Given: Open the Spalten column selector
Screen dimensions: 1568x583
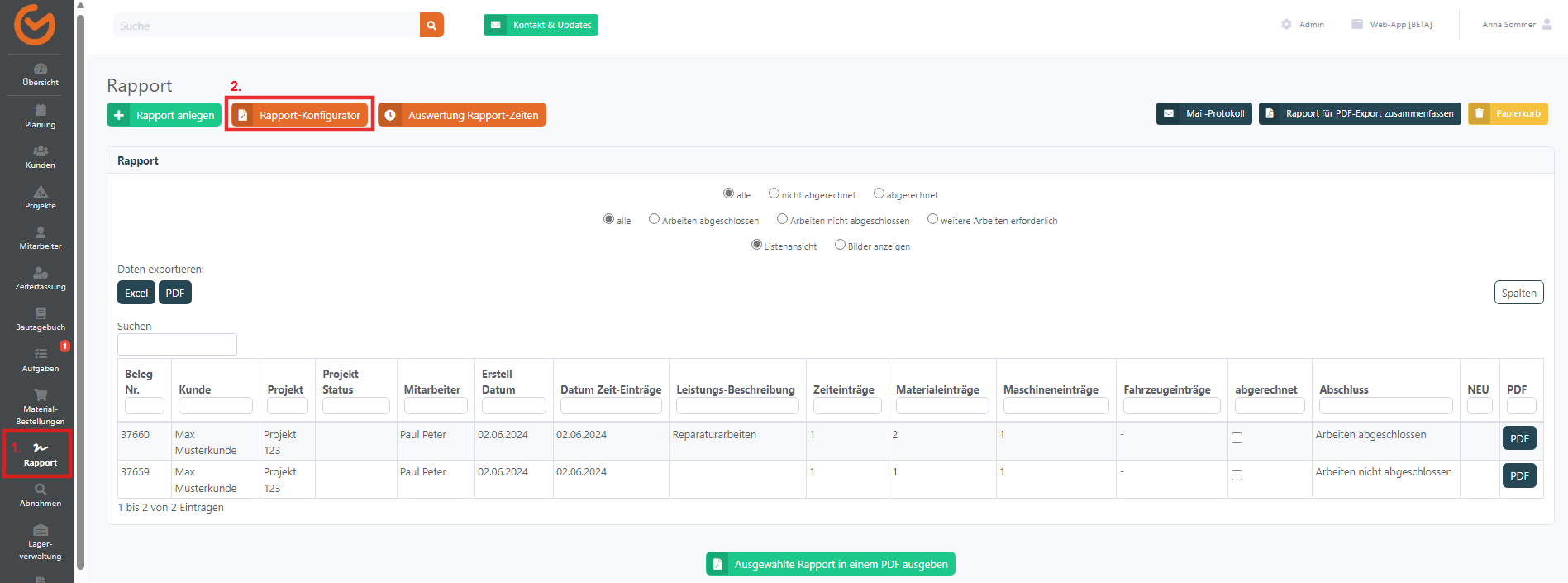Looking at the screenshot, I should click(x=1518, y=293).
